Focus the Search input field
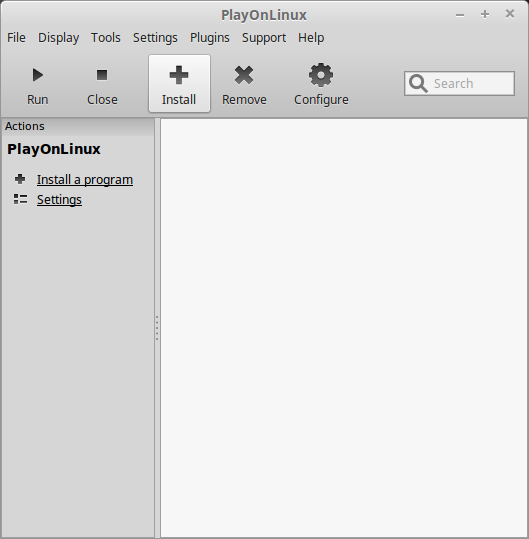The height and width of the screenshot is (539, 529). (x=460, y=84)
